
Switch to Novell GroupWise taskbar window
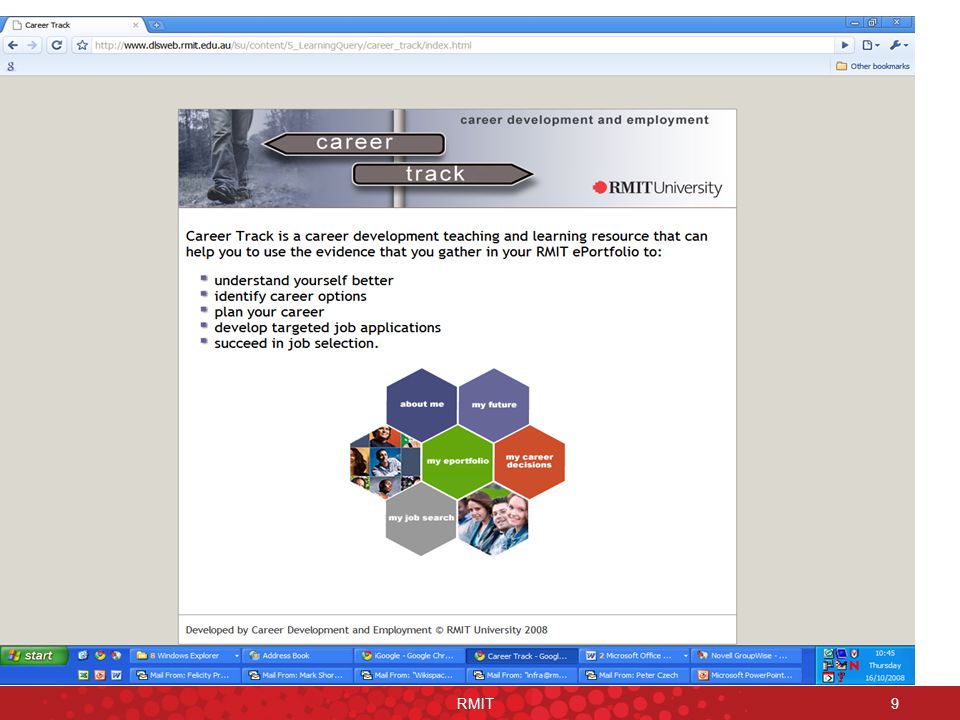[x=747, y=656]
